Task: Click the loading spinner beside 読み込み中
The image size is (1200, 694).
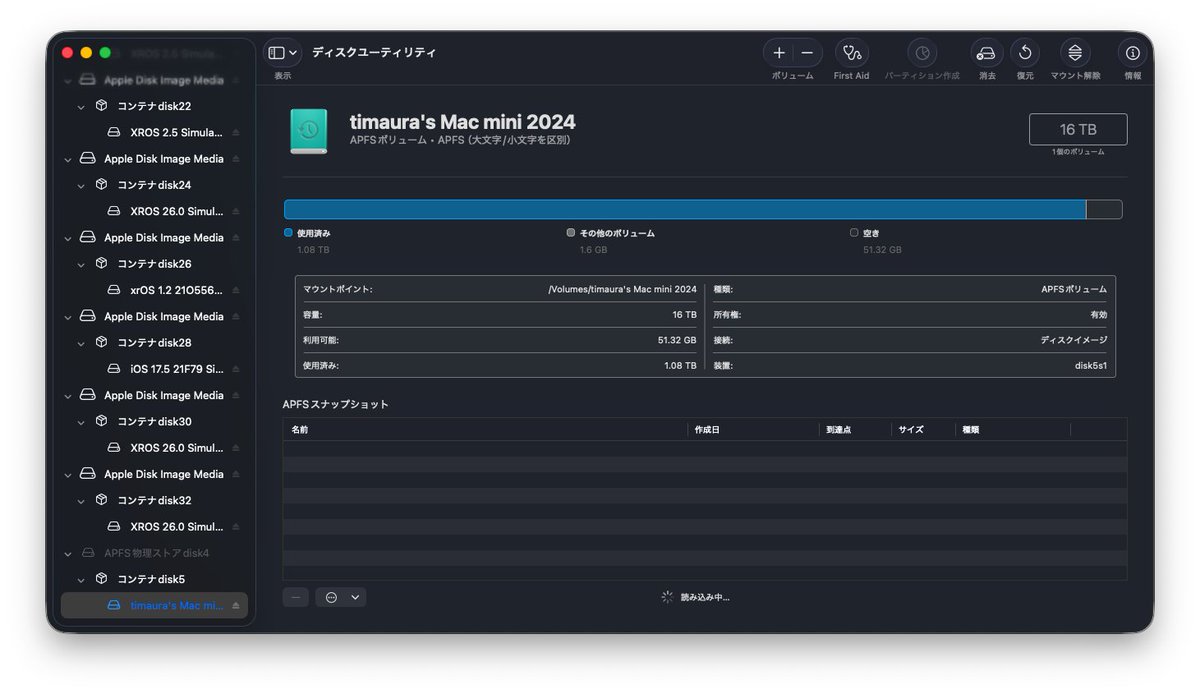Action: point(667,597)
